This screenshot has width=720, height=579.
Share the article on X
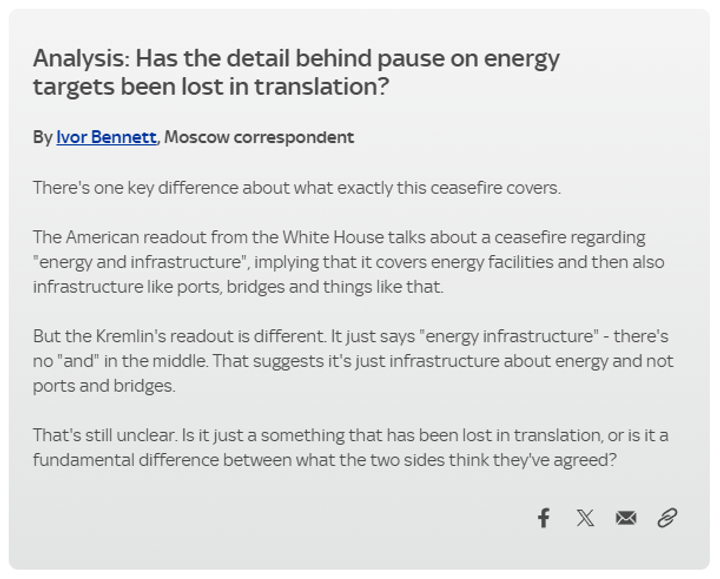click(x=585, y=517)
